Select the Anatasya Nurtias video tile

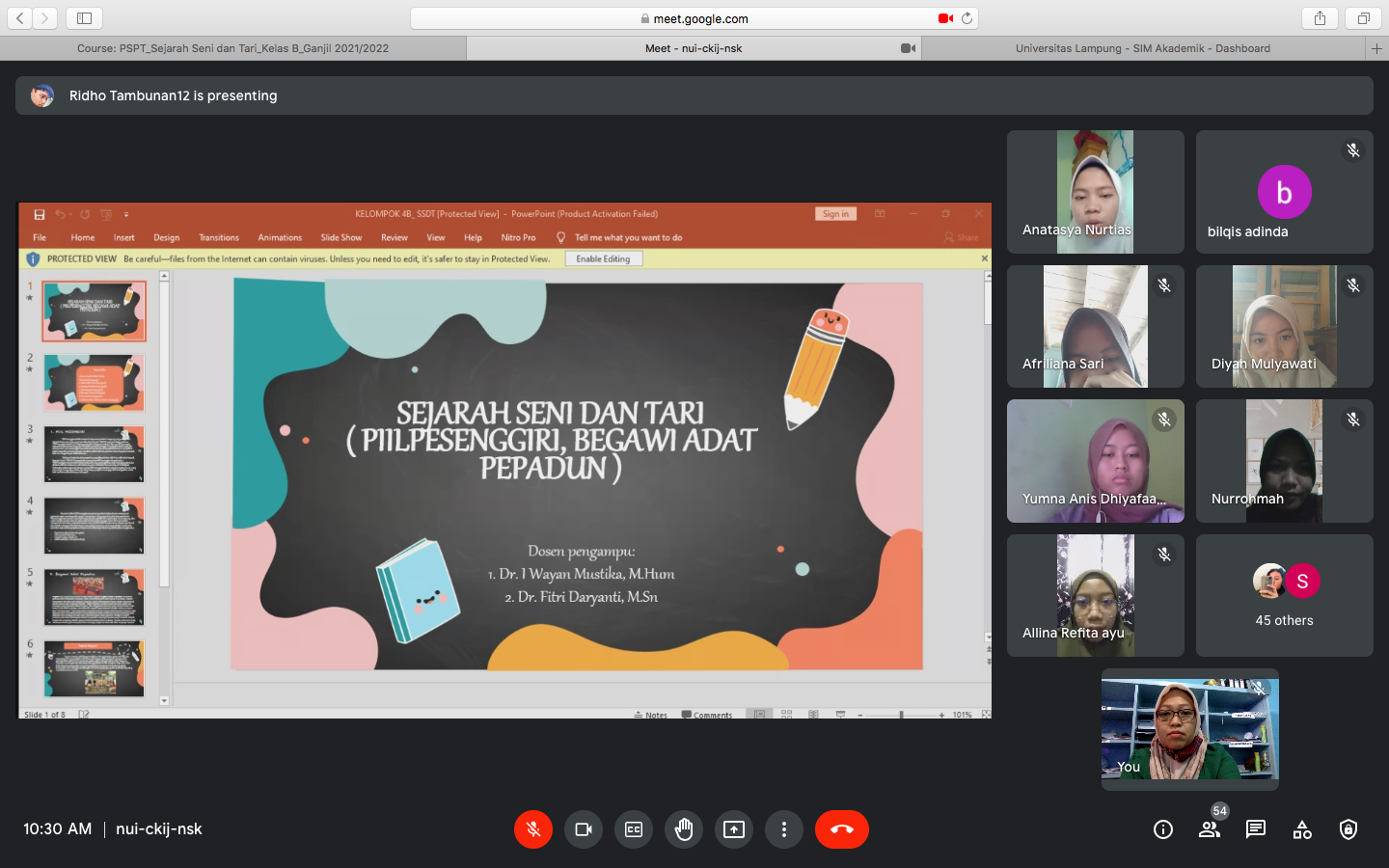(1095, 192)
